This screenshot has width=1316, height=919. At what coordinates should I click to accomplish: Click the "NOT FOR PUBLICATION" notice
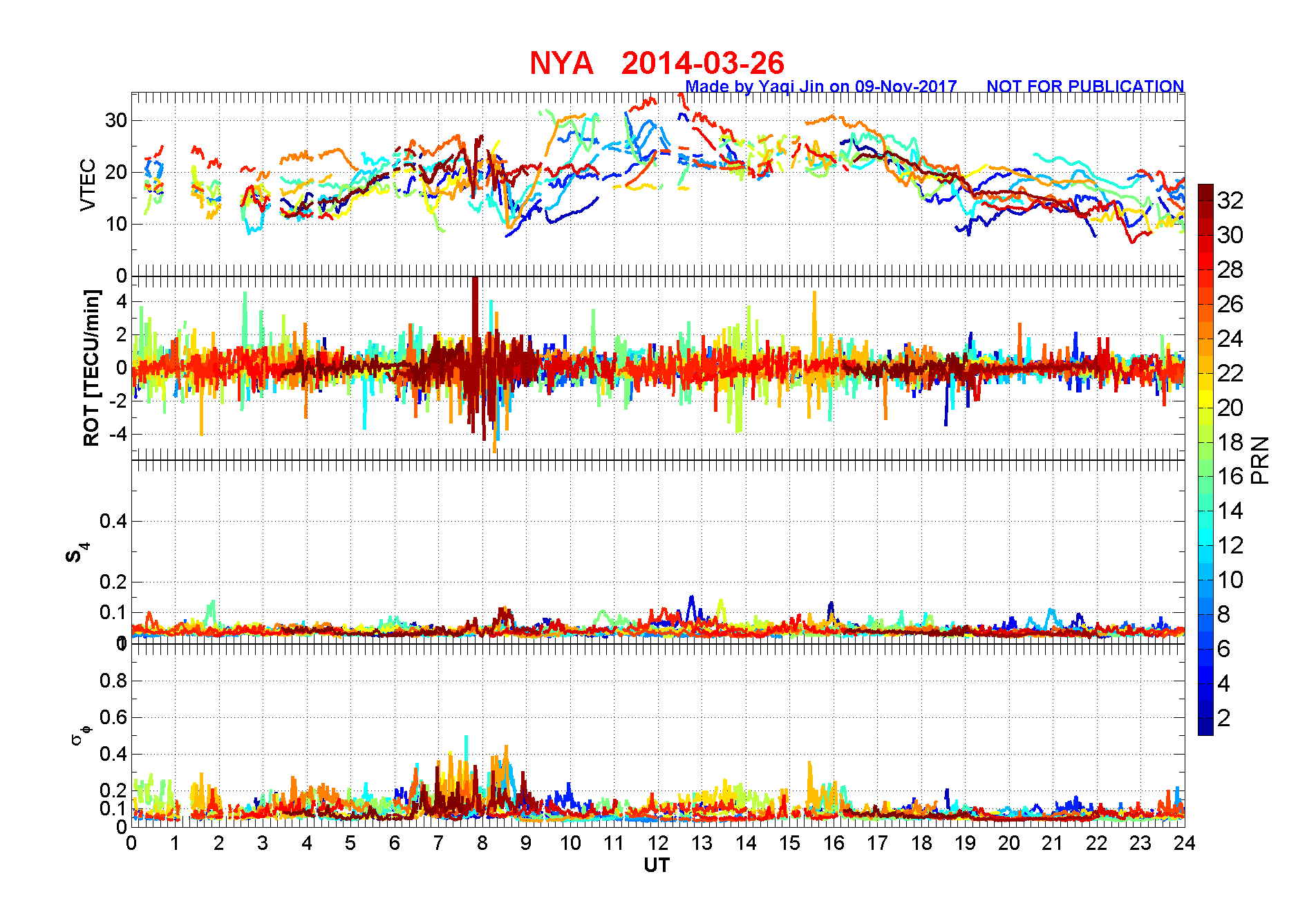click(1085, 86)
